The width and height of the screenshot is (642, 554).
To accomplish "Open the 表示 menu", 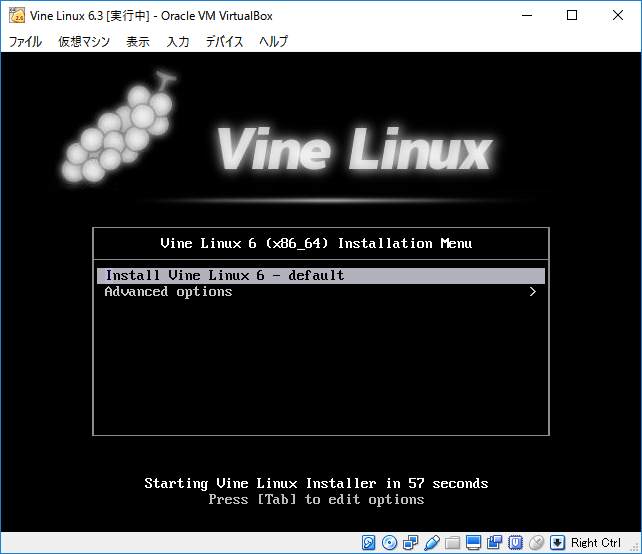I will coord(138,41).
